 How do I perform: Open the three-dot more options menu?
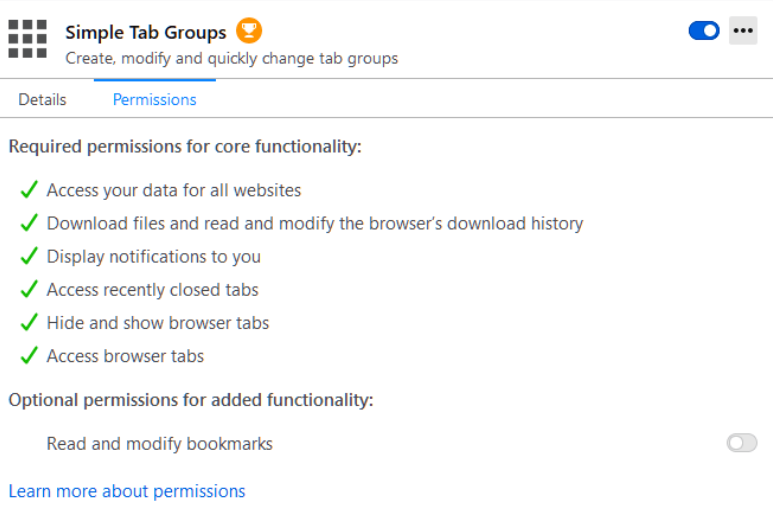coord(742,31)
